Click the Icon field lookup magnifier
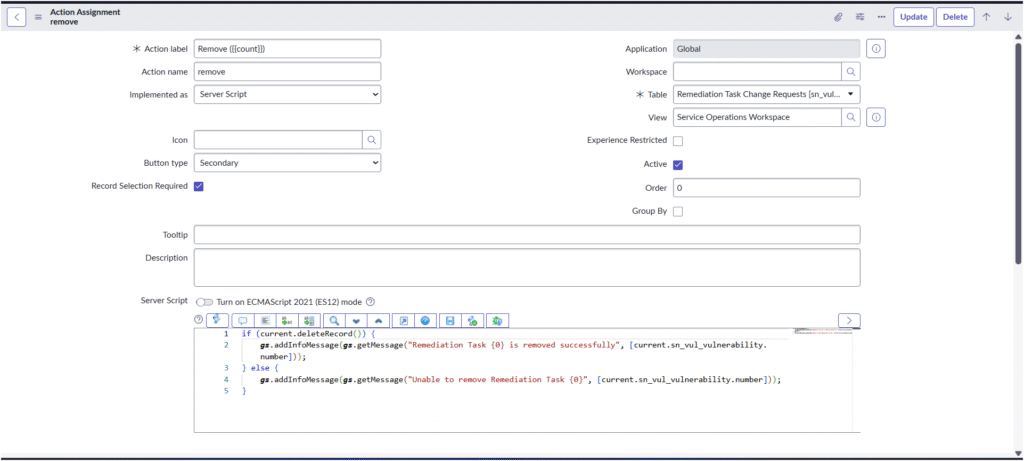 (x=371, y=140)
